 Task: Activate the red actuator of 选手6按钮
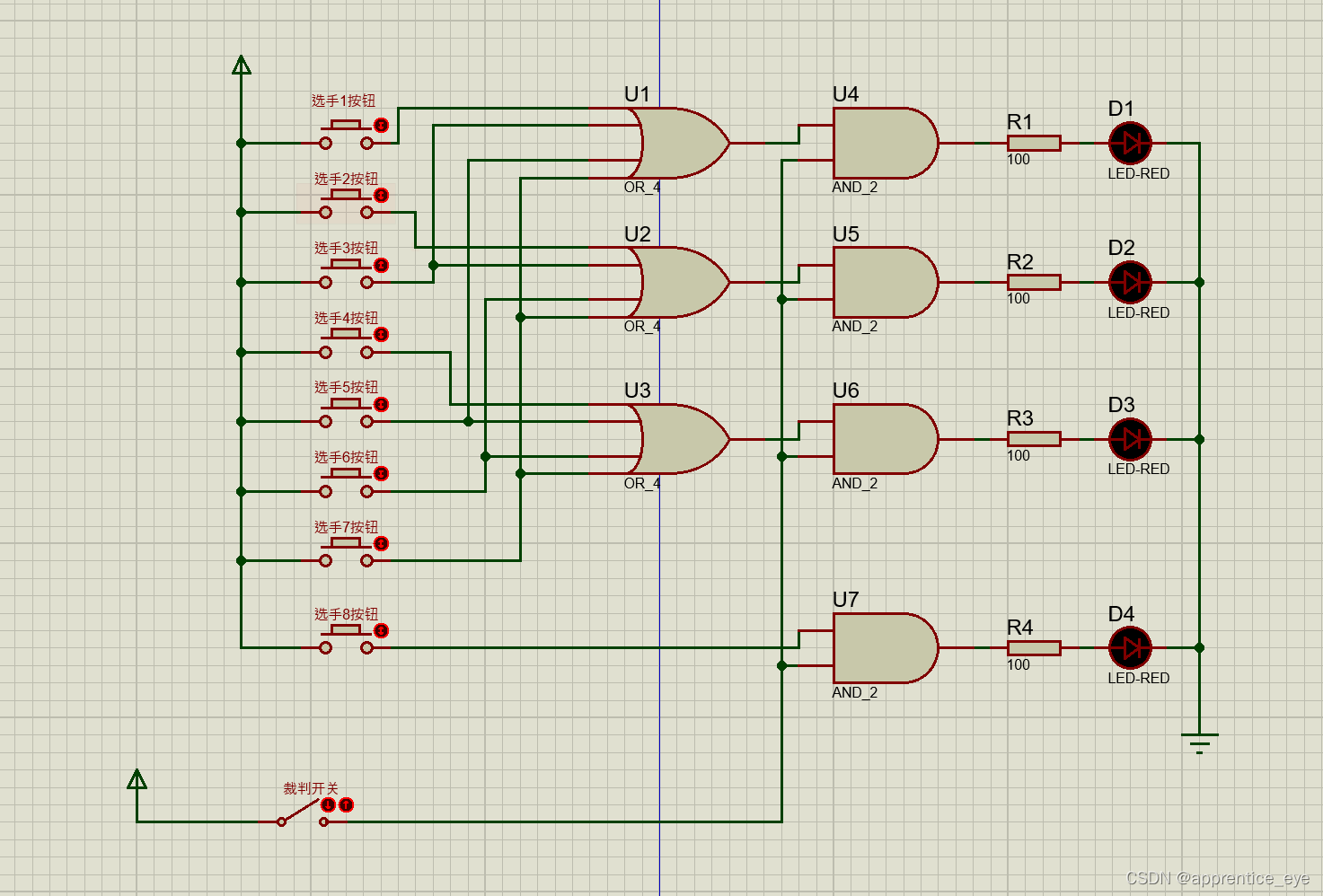tap(381, 473)
